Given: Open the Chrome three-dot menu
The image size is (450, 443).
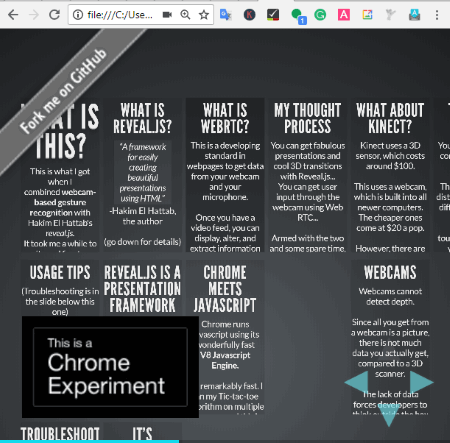Looking at the screenshot, I should click(437, 15).
